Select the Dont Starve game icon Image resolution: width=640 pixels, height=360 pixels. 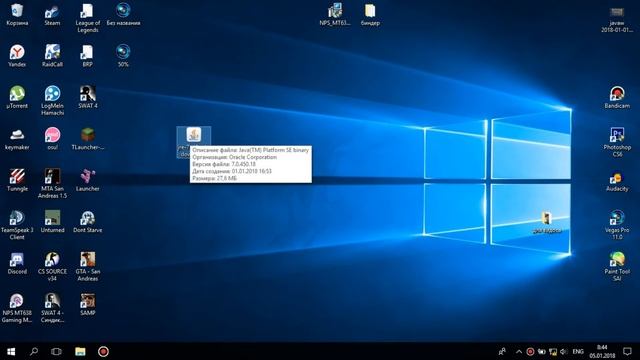coord(87,222)
